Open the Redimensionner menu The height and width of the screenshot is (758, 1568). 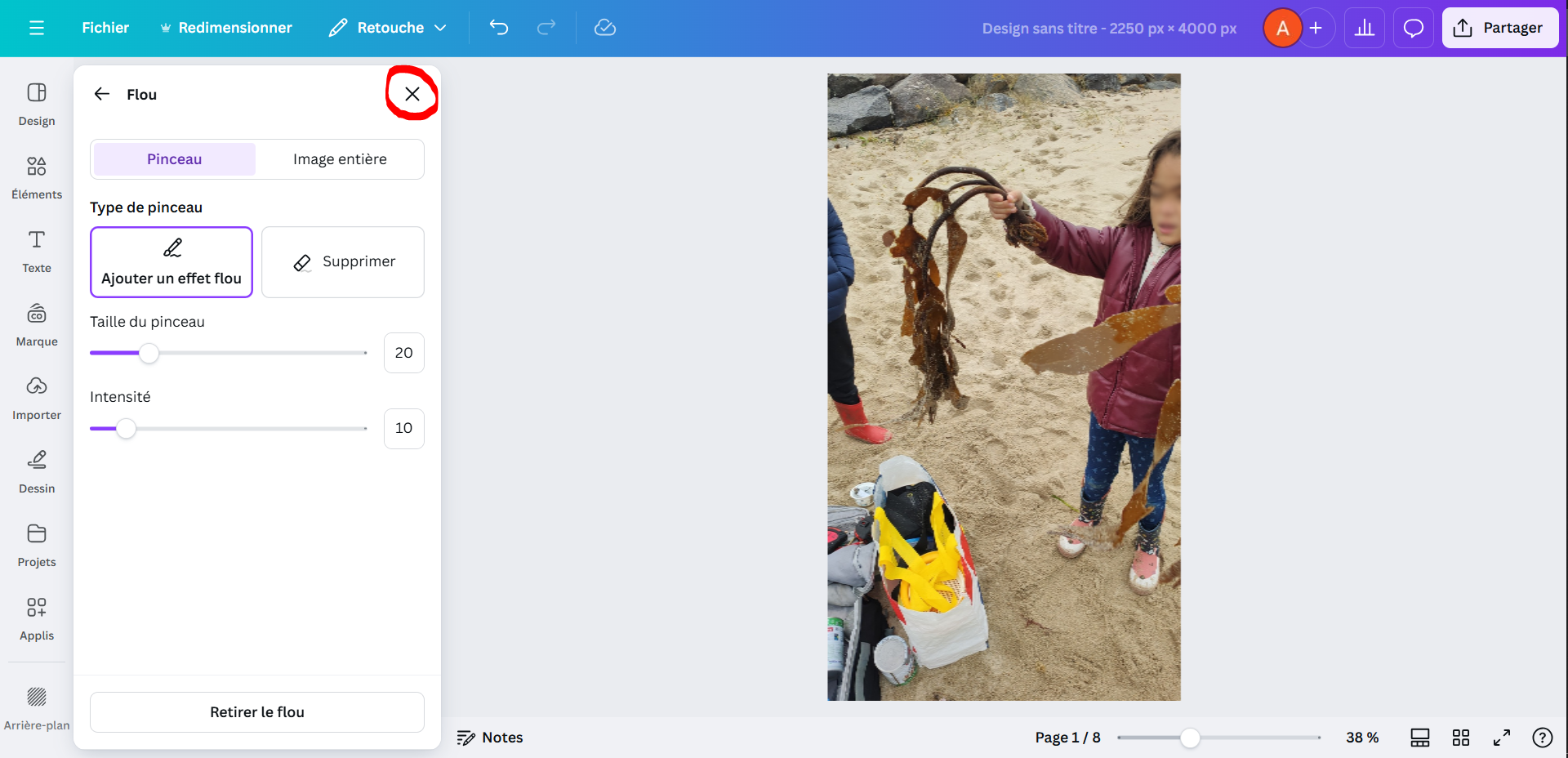coord(226,28)
